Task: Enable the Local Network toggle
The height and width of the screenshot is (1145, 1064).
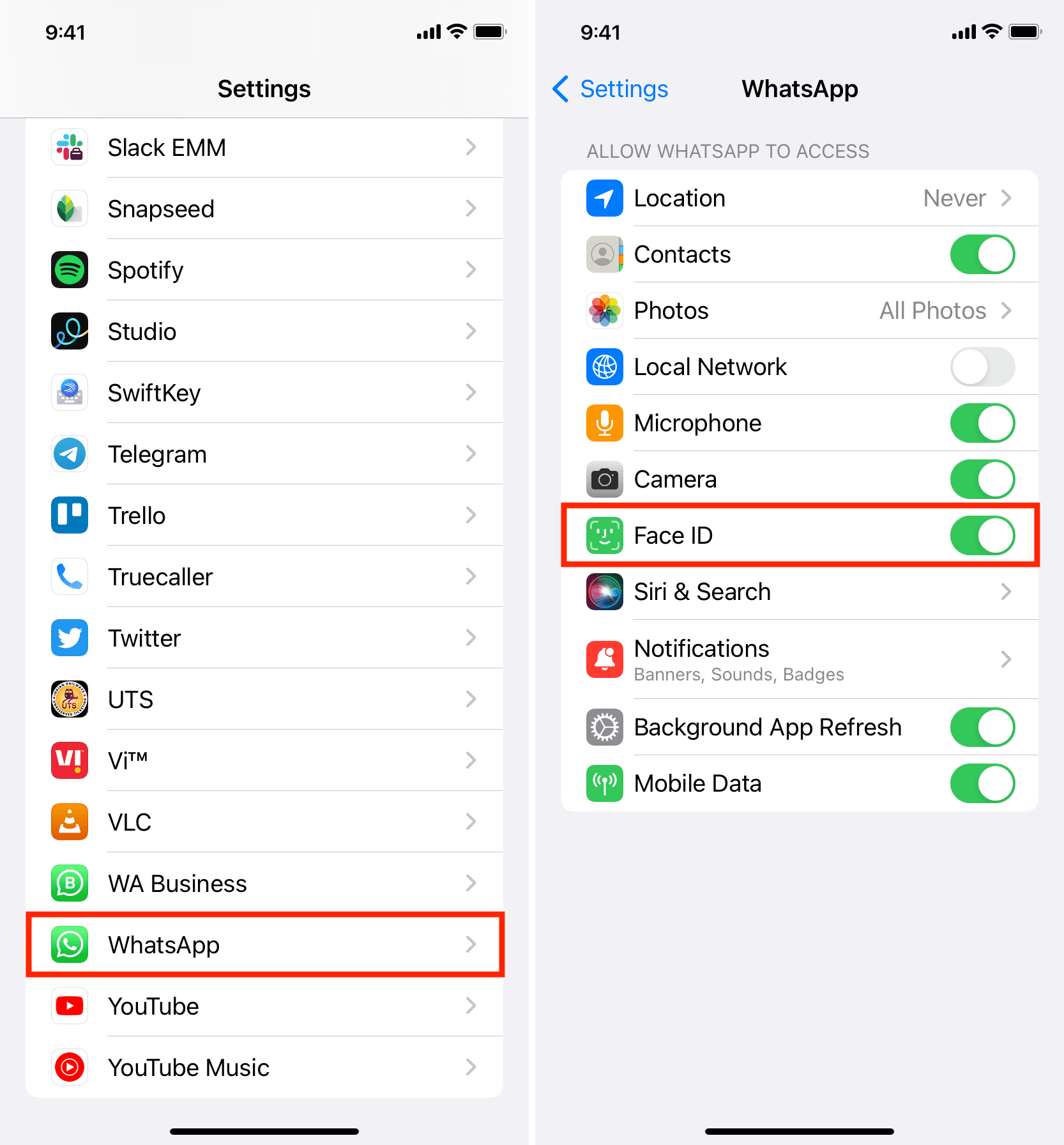Action: click(982, 367)
